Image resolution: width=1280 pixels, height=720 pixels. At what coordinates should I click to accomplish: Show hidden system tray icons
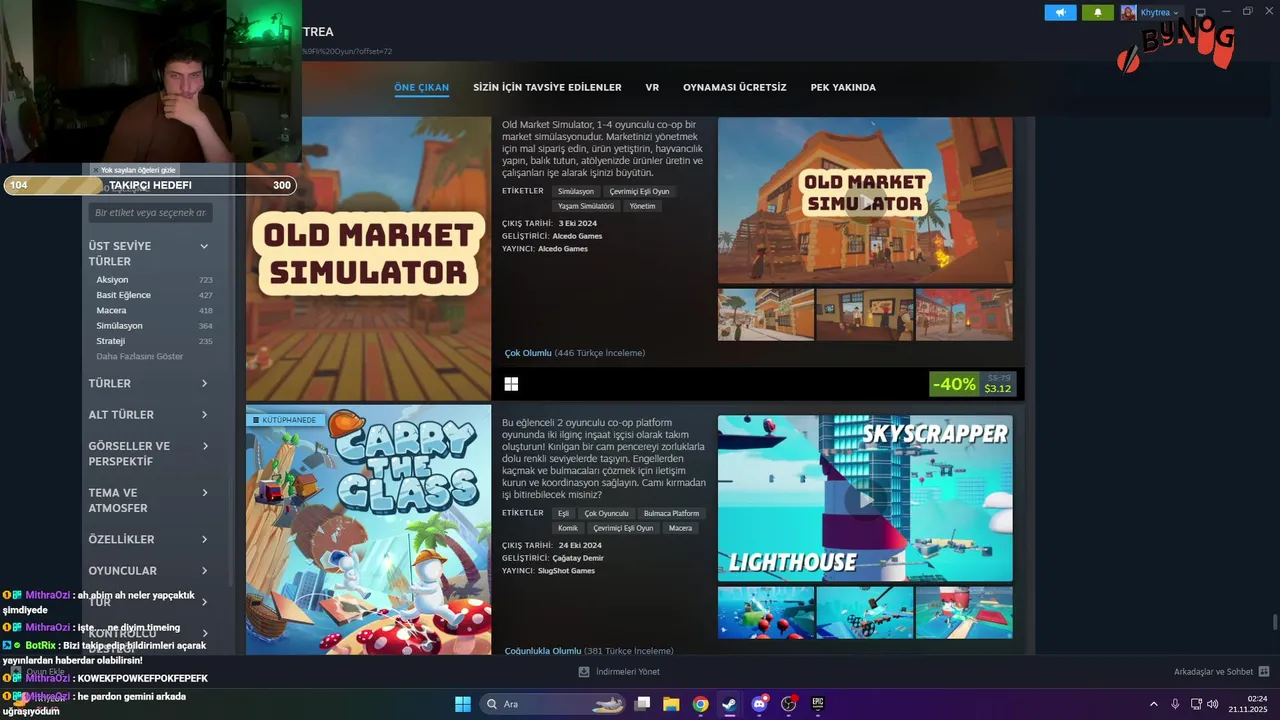pyautogui.click(x=1153, y=704)
